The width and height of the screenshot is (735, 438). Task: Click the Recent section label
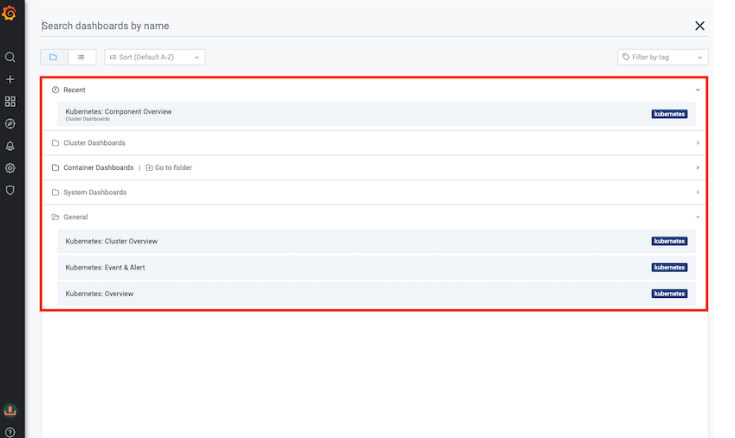[75, 90]
